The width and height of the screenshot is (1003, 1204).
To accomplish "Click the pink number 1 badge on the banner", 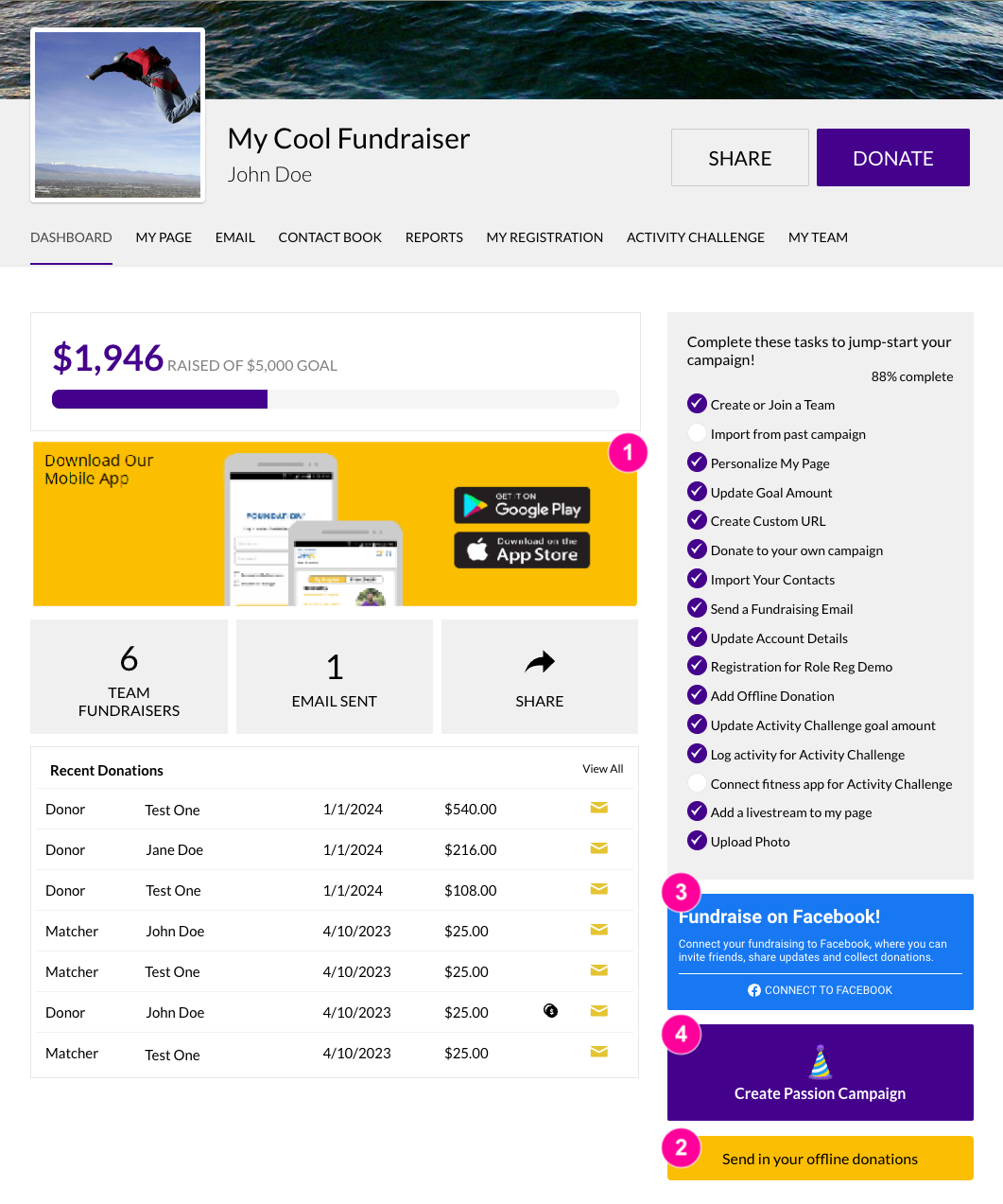I will coord(628,453).
